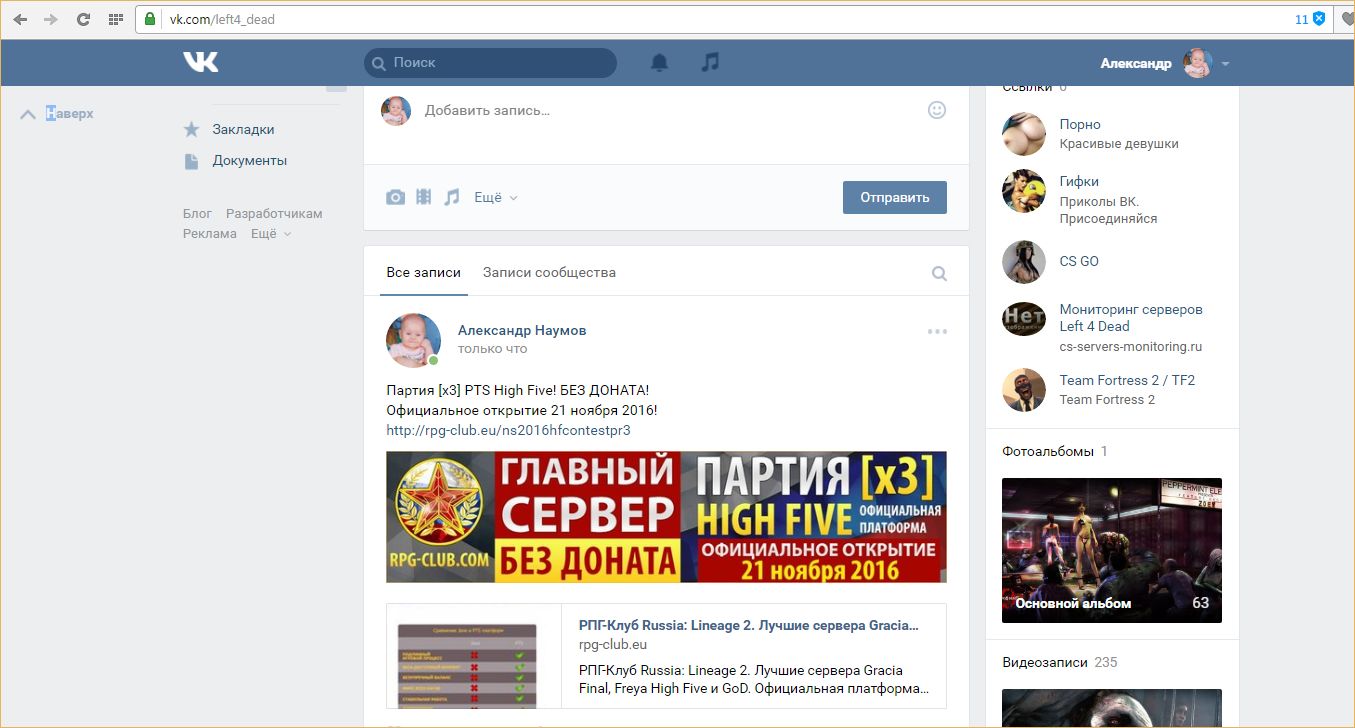The width and height of the screenshot is (1355, 728).
Task: Reload the page with the refresh icon
Action: click(83, 19)
